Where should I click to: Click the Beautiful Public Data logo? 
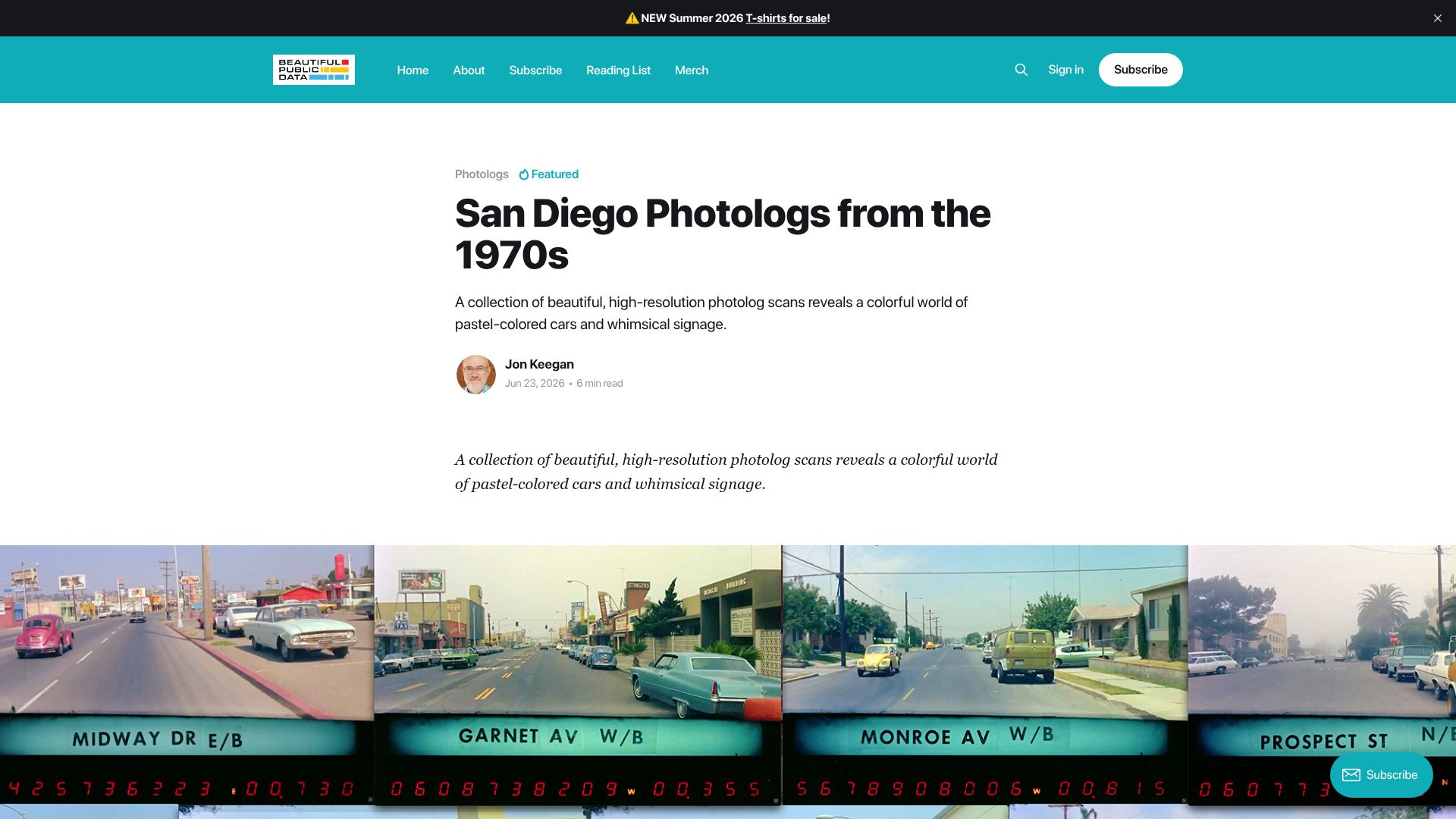pos(313,70)
